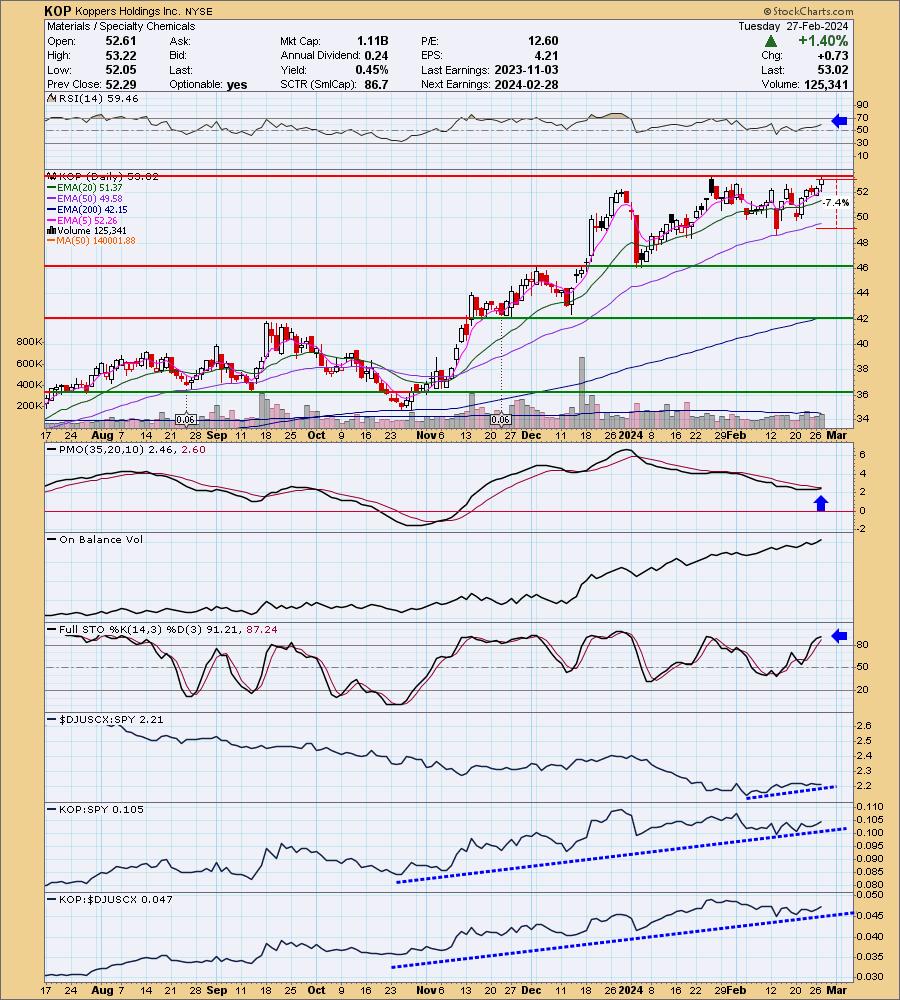900x1000 pixels.
Task: Click the Optionable value yes
Action: tap(237, 85)
